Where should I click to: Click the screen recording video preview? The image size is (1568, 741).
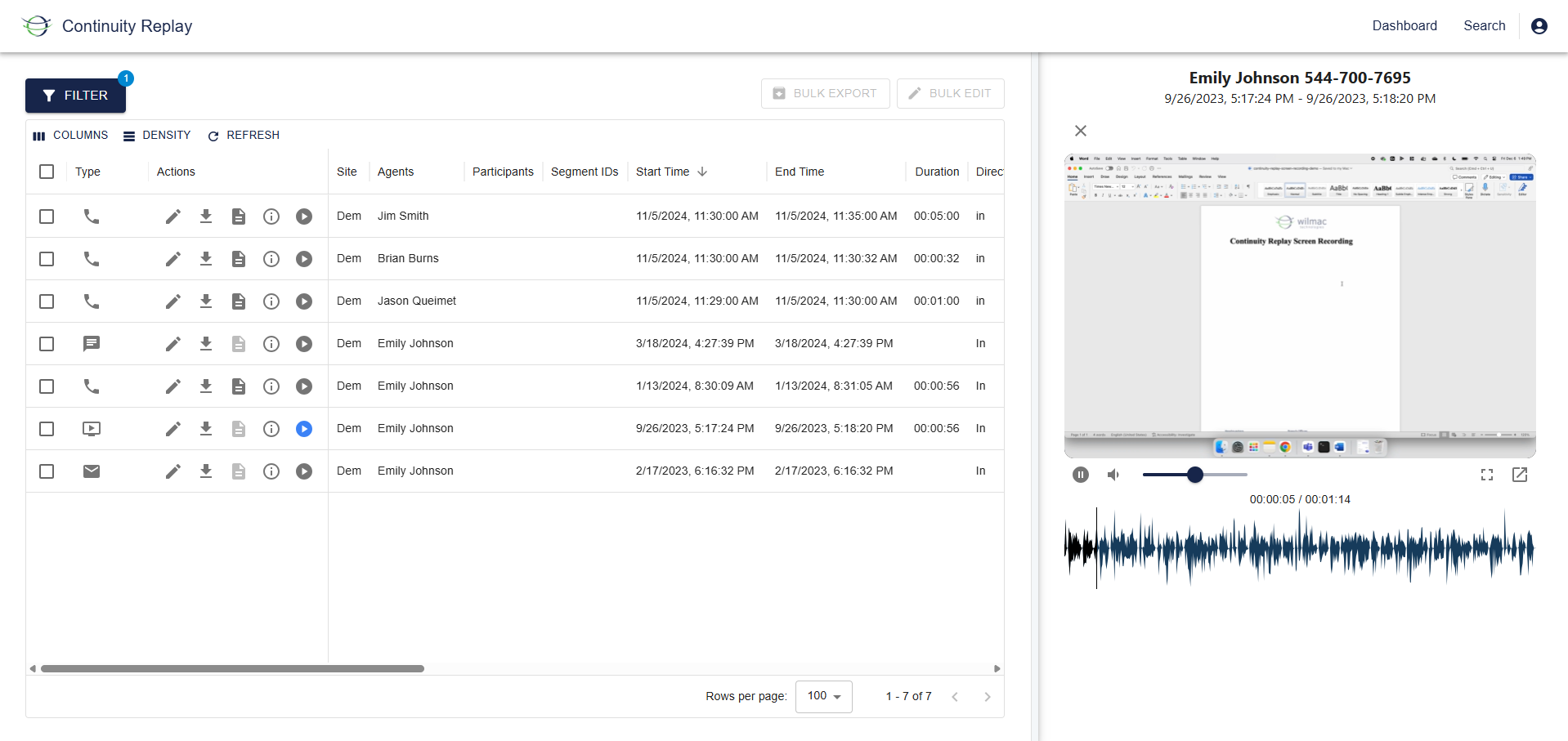point(1300,306)
